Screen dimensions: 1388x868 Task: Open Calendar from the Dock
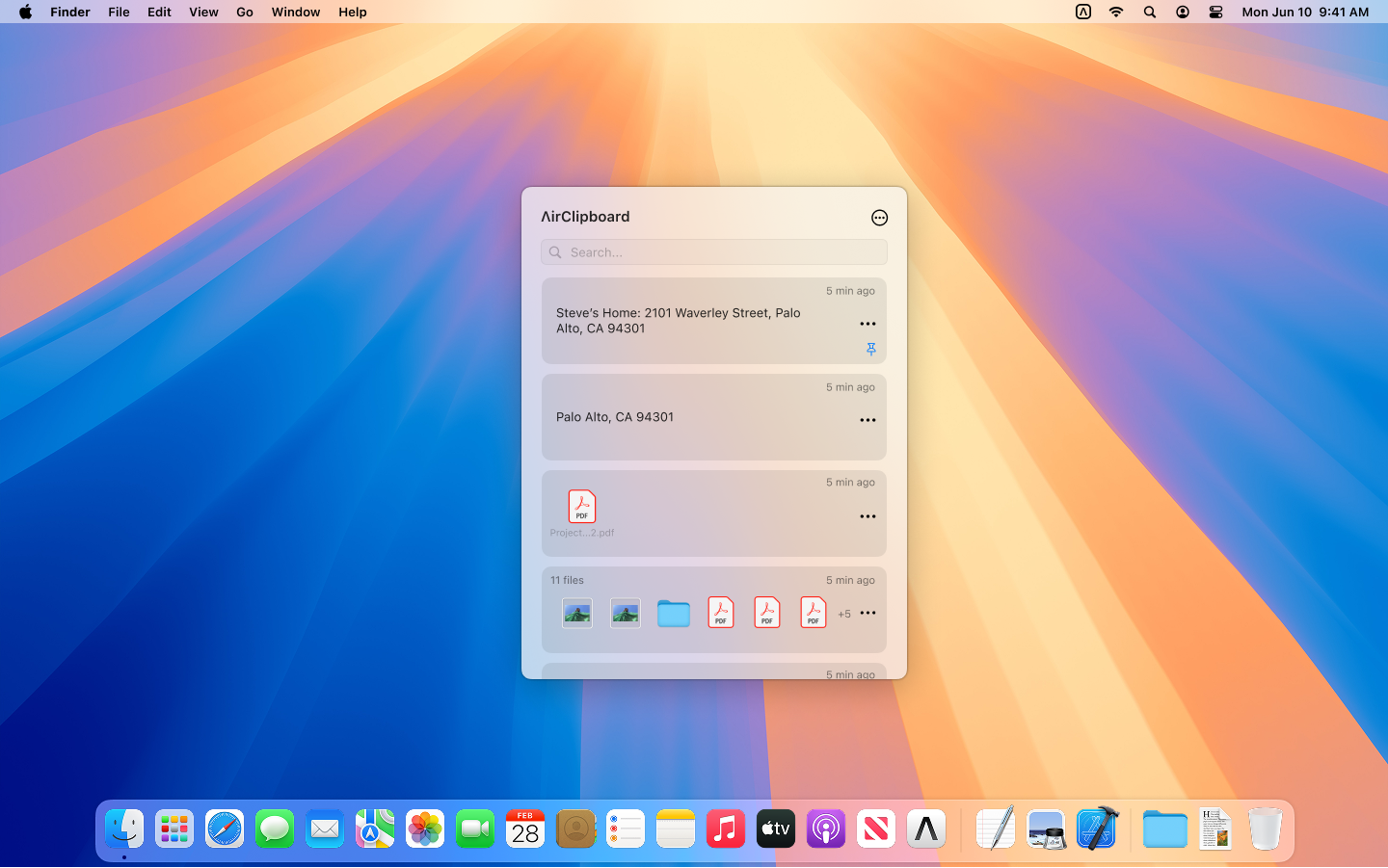click(x=525, y=829)
